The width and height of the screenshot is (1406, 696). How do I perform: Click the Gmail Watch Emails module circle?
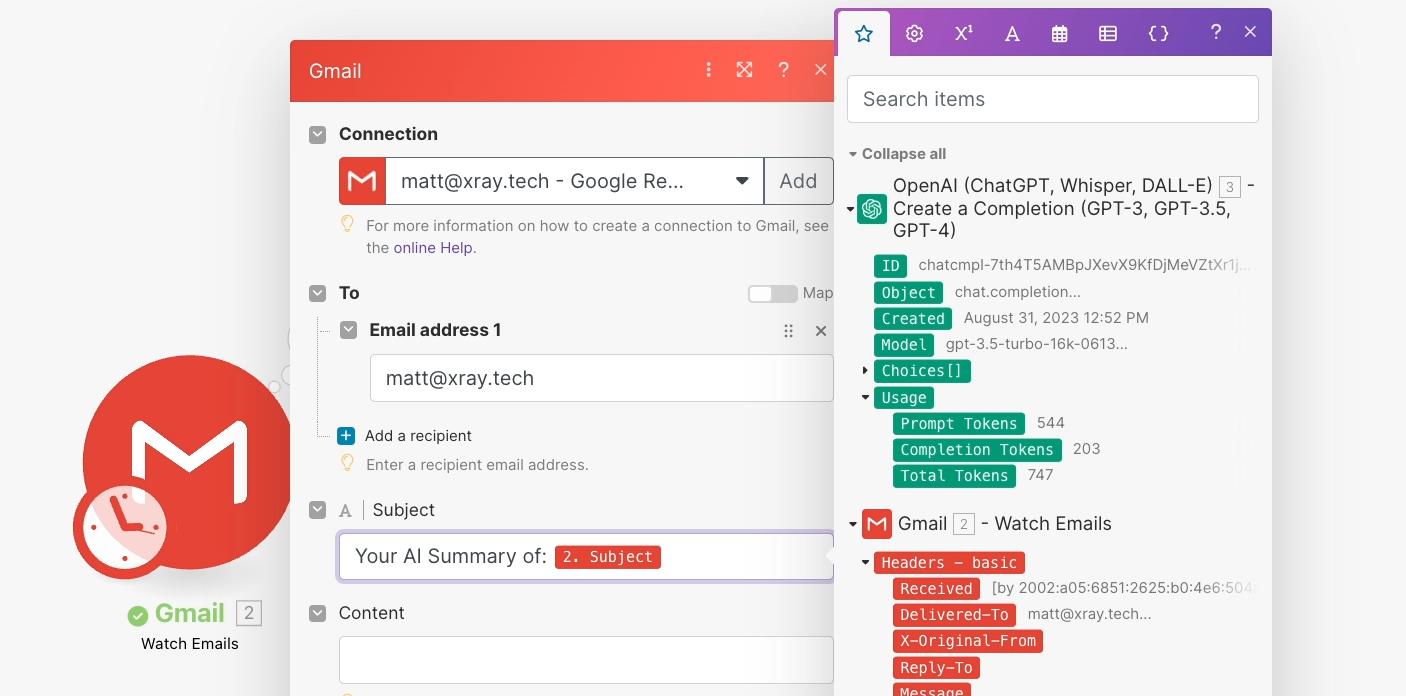pyautogui.click(x=190, y=460)
